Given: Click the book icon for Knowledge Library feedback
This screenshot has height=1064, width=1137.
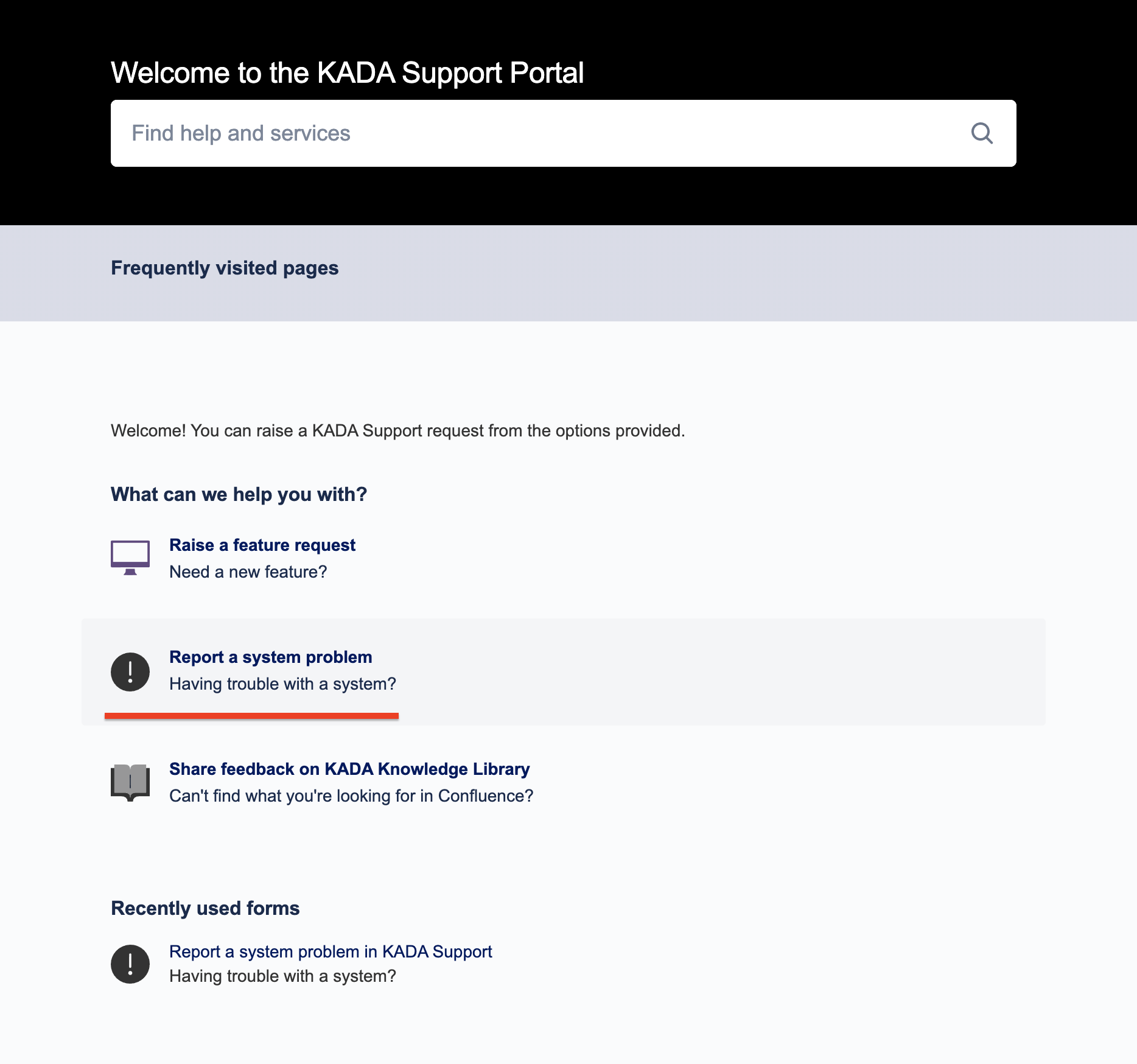Looking at the screenshot, I should pyautogui.click(x=130, y=782).
